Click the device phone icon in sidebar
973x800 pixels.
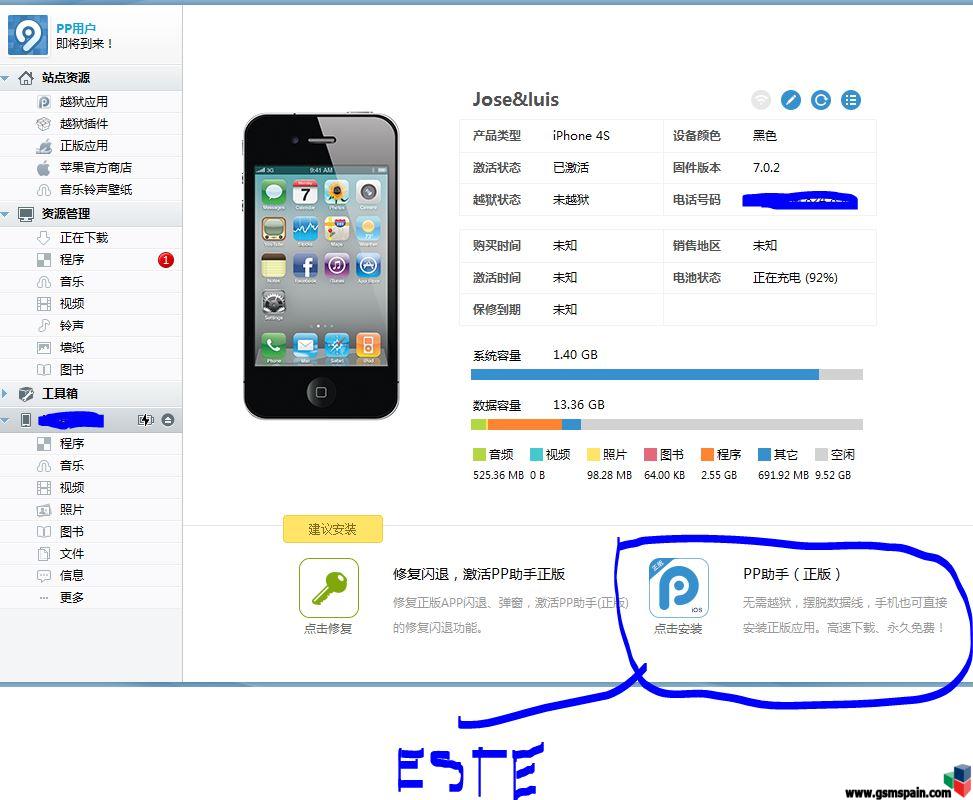(25, 420)
